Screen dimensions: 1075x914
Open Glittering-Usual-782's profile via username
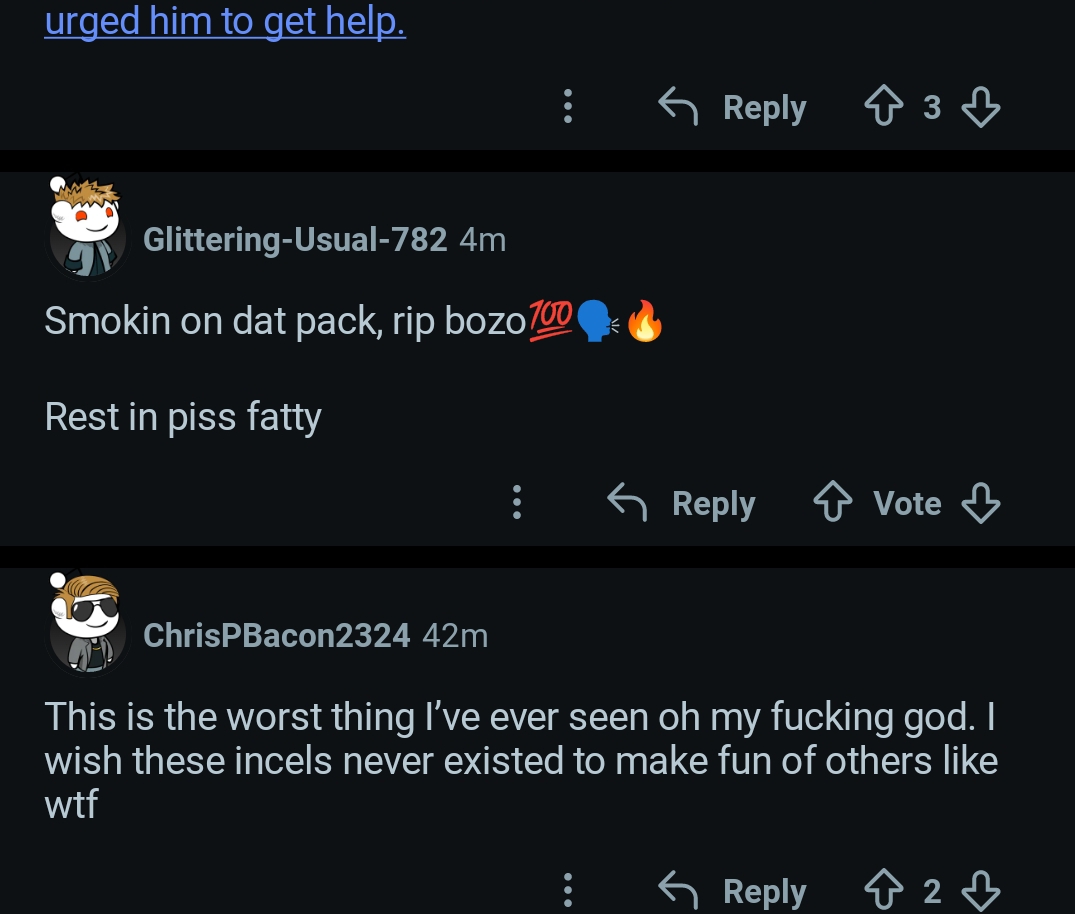click(295, 240)
